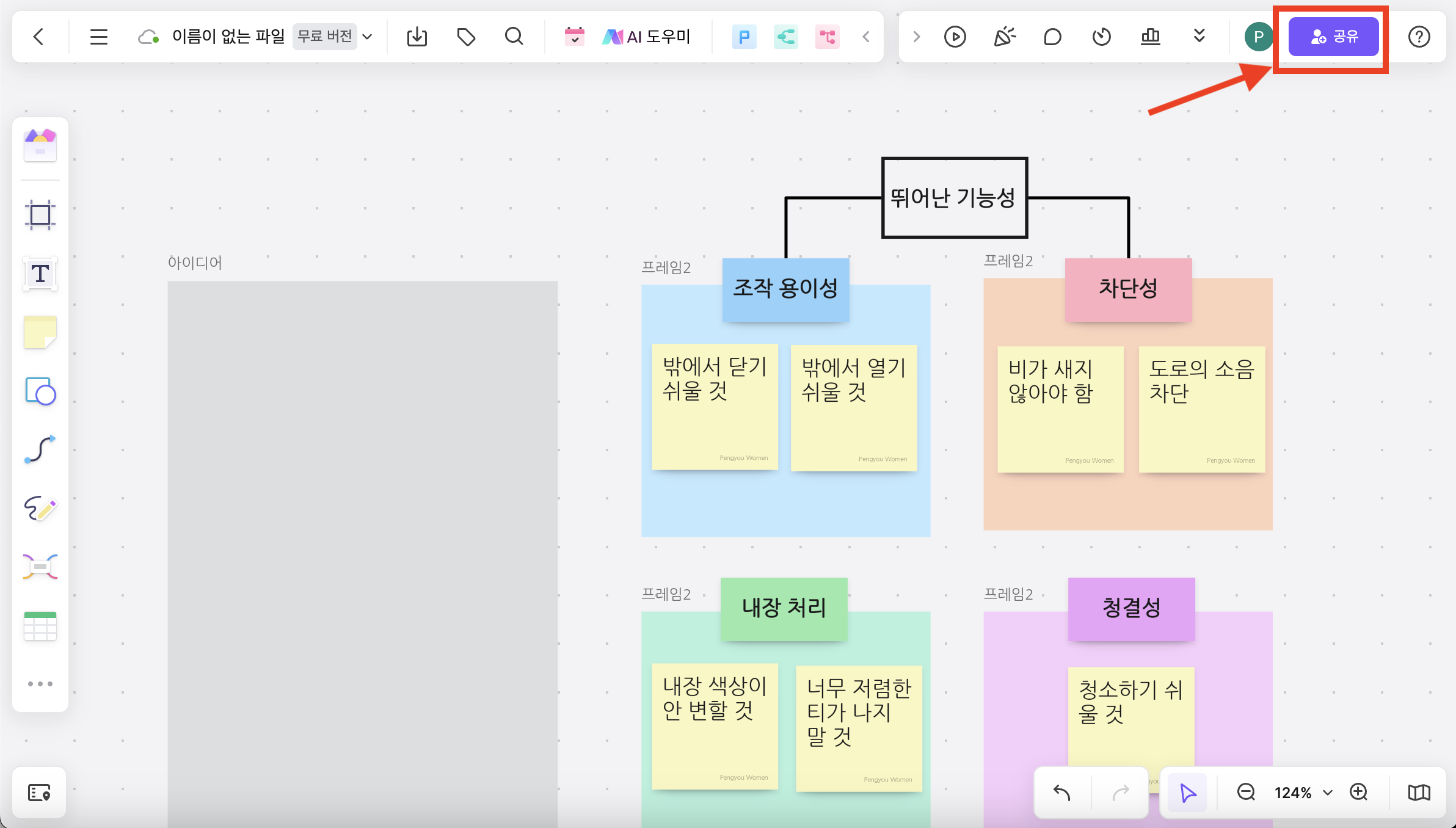Open the export download icon
Image resolution: width=1456 pixels, height=828 pixels.
[417, 37]
